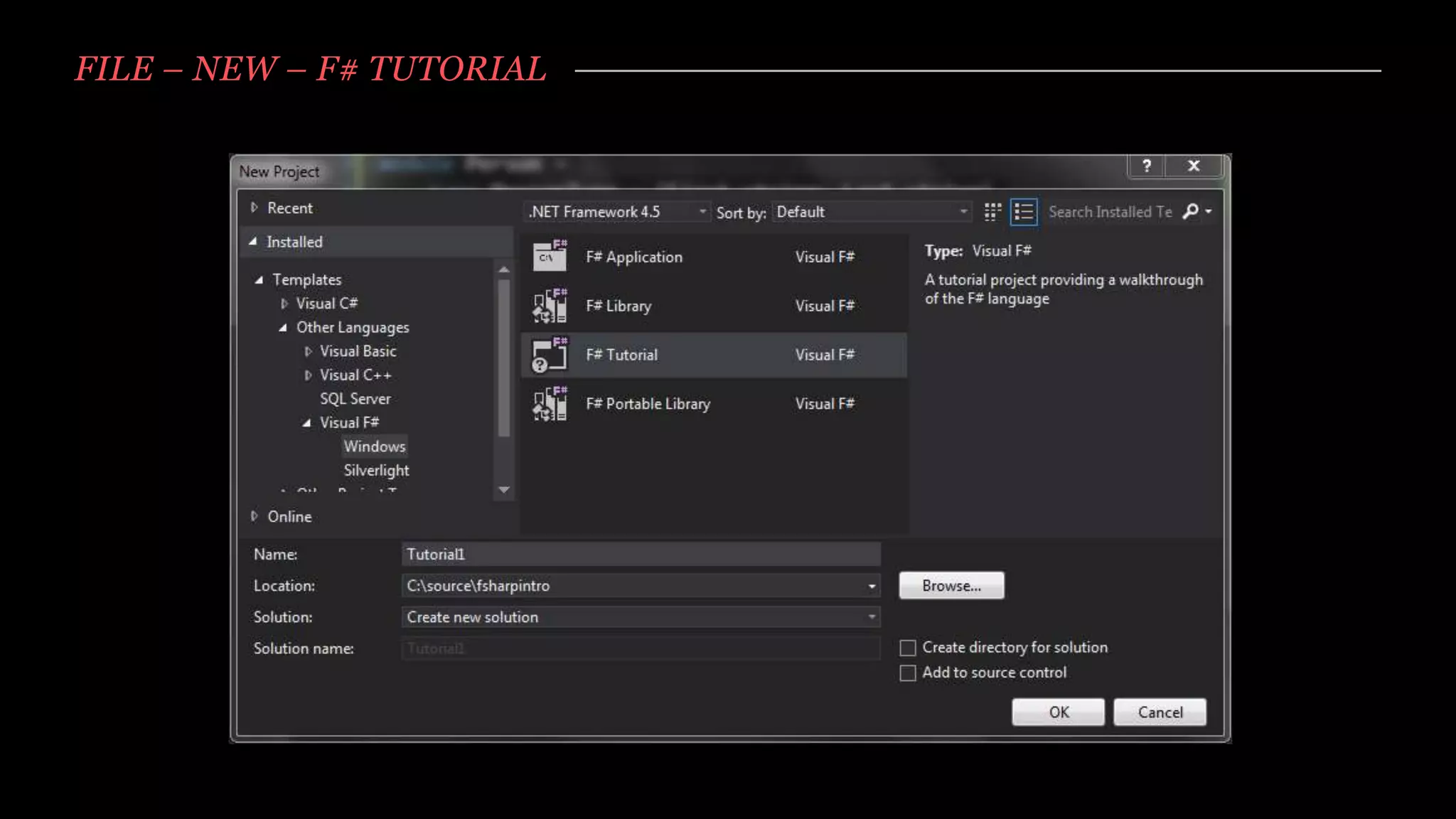1456x819 pixels.
Task: Open search options dropdown arrow
Action: pos(1208,211)
